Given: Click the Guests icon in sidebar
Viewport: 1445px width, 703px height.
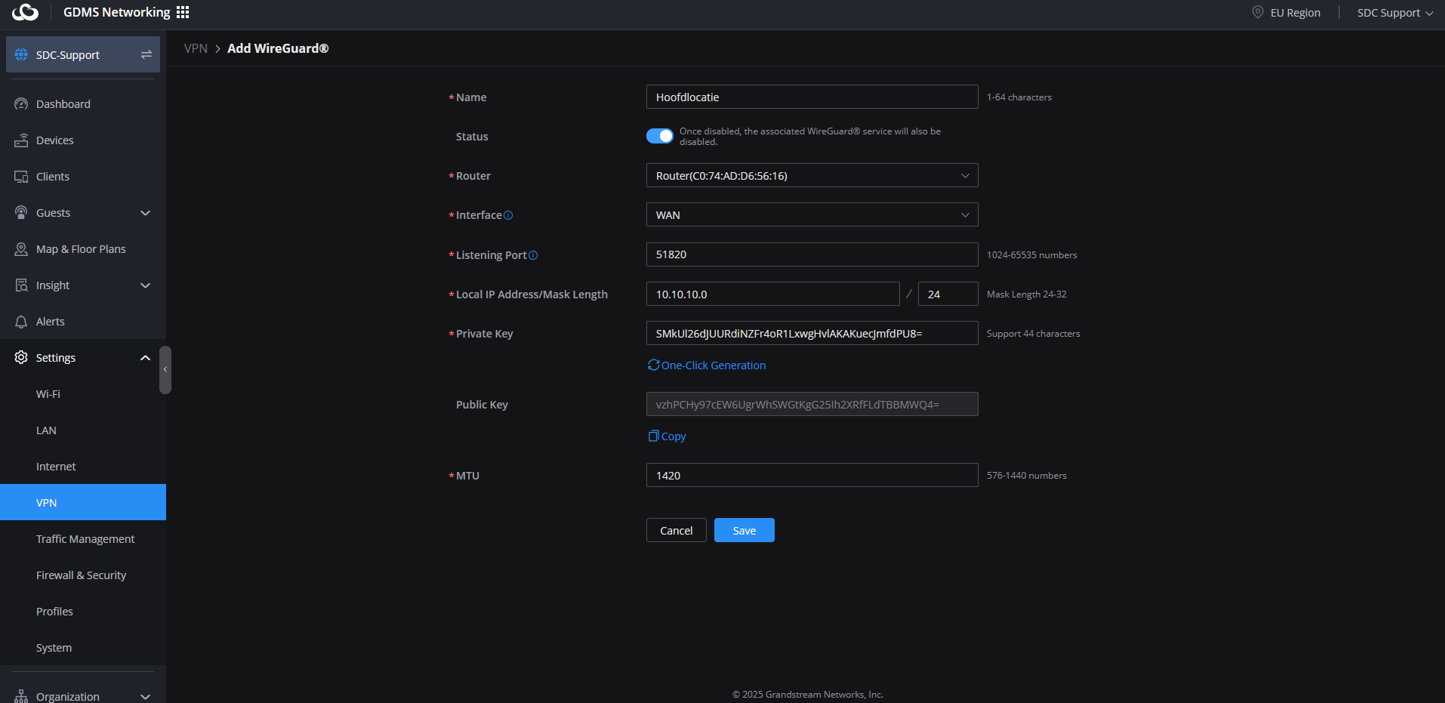Looking at the screenshot, I should tap(21, 212).
